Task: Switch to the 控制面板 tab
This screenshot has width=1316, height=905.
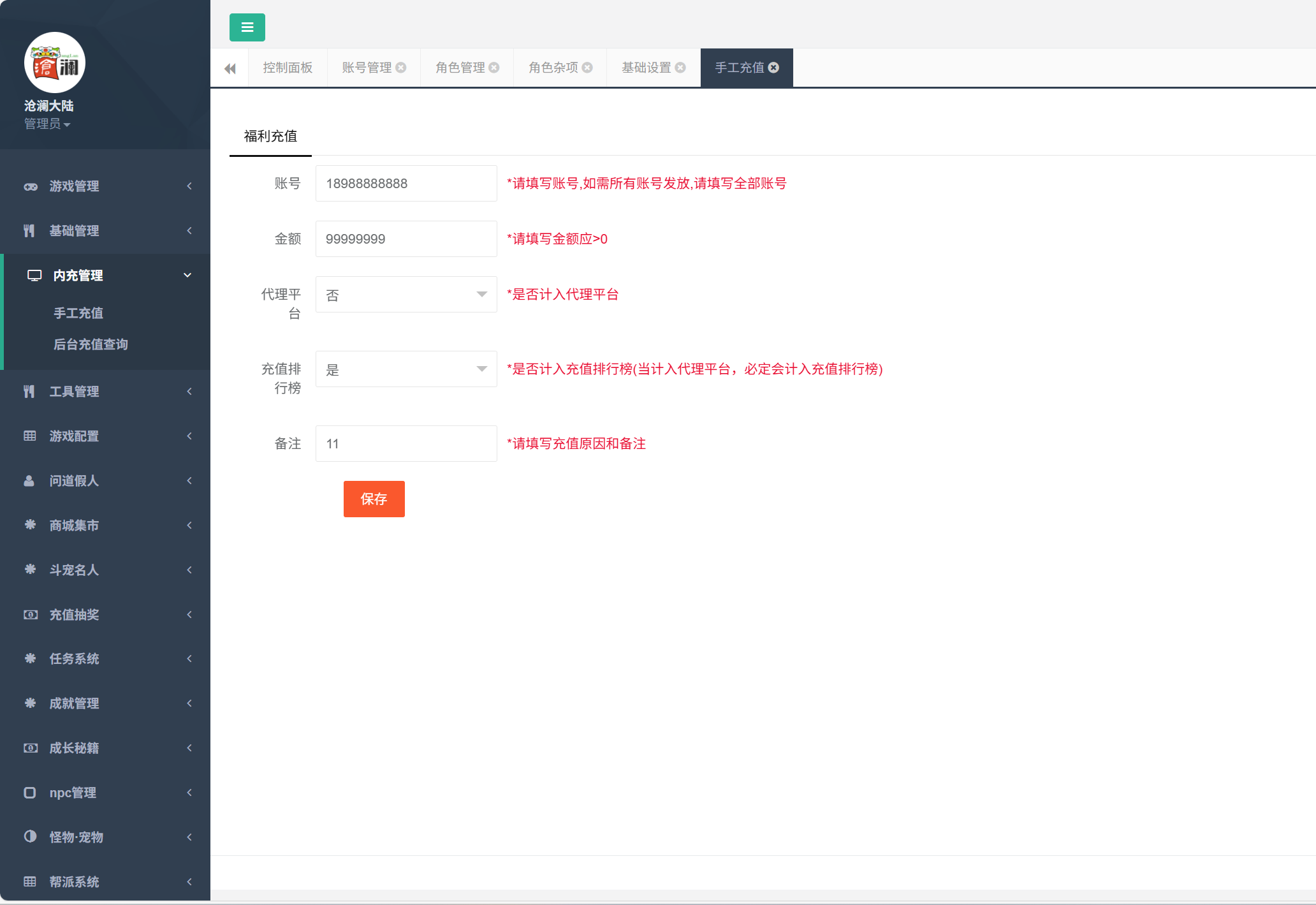Action: (x=287, y=67)
